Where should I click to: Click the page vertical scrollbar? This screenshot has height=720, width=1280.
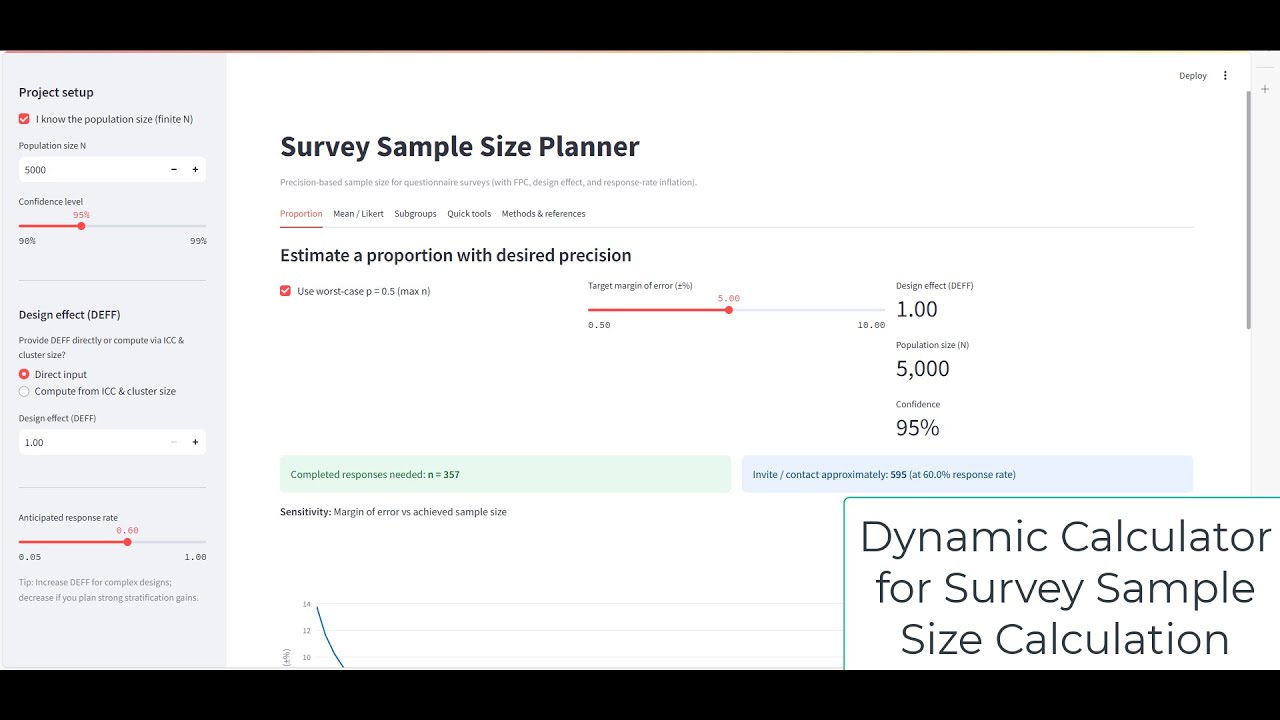pos(1248,210)
